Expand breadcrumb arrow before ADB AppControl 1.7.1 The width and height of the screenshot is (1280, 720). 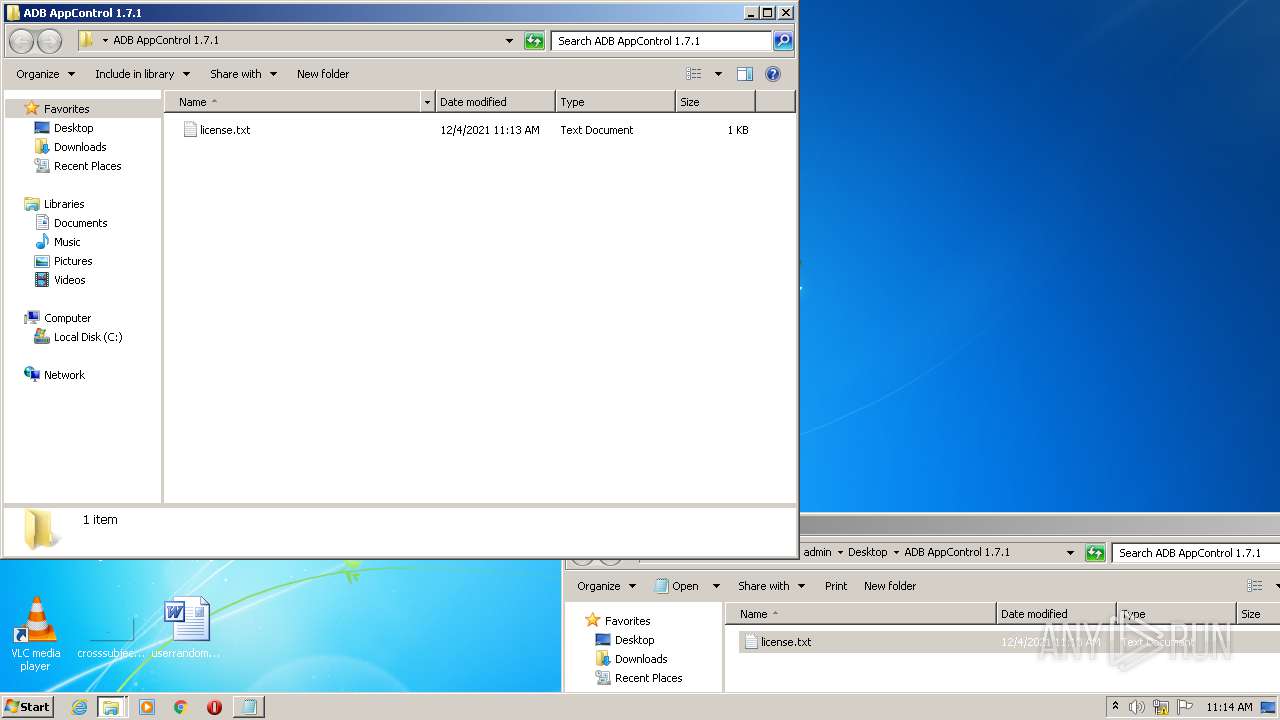[x=105, y=41]
